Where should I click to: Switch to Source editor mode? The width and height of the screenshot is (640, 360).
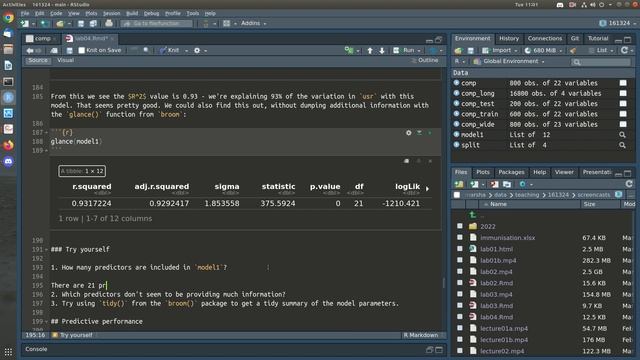click(x=38, y=60)
